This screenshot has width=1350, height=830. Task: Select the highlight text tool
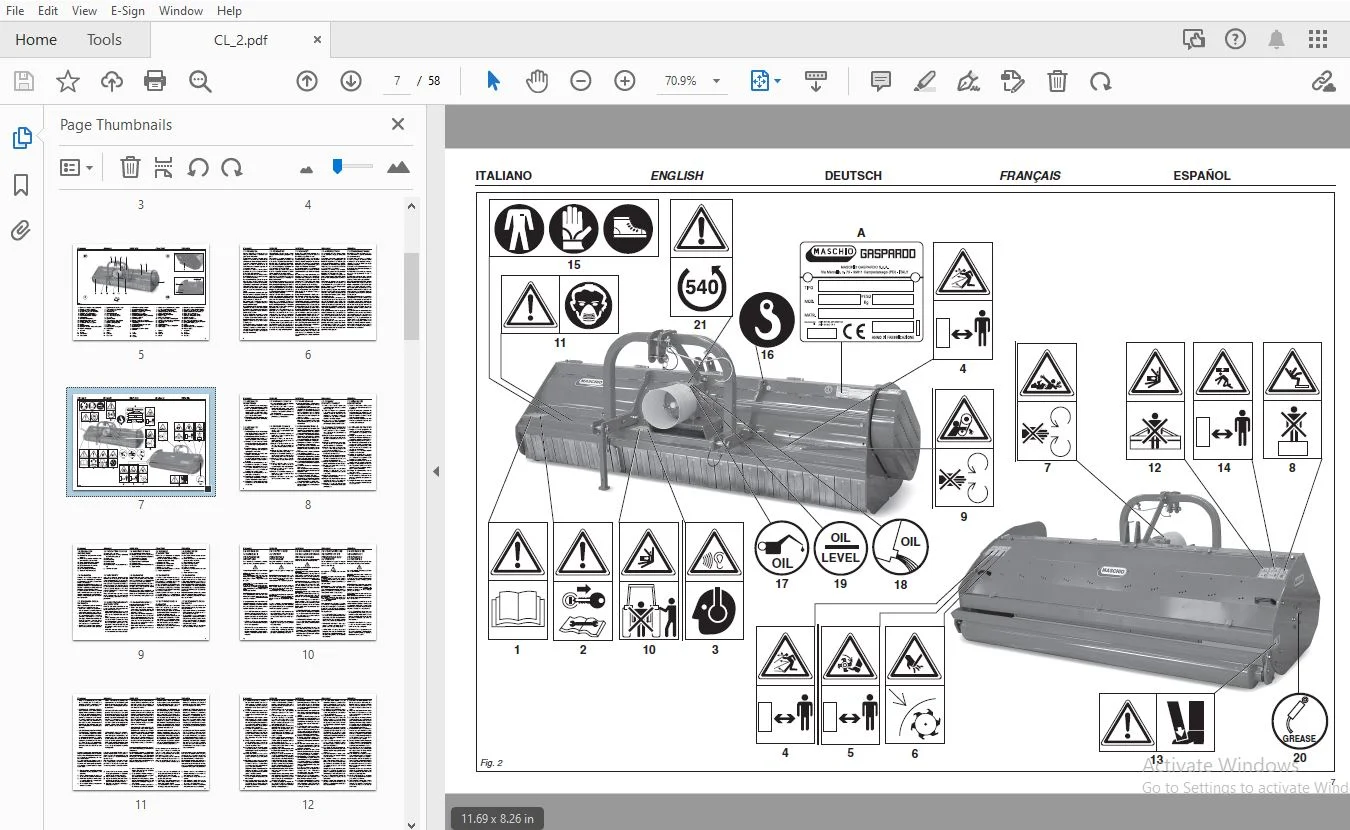925,81
